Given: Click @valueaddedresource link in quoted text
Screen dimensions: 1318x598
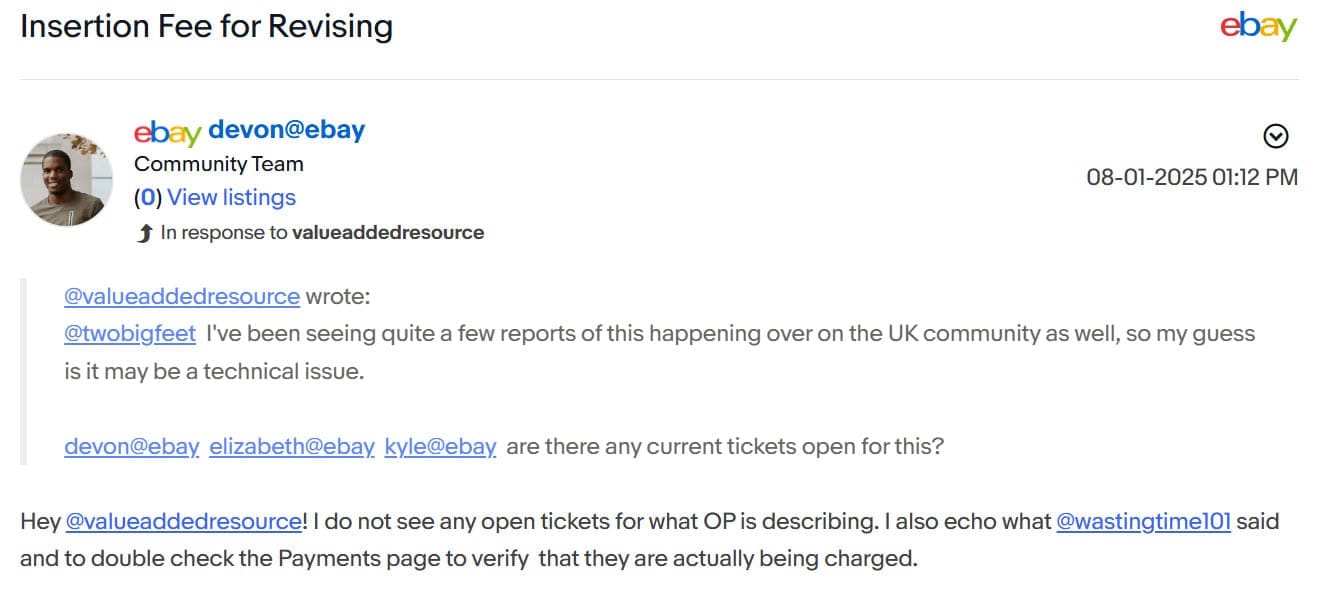Looking at the screenshot, I should coord(182,297).
